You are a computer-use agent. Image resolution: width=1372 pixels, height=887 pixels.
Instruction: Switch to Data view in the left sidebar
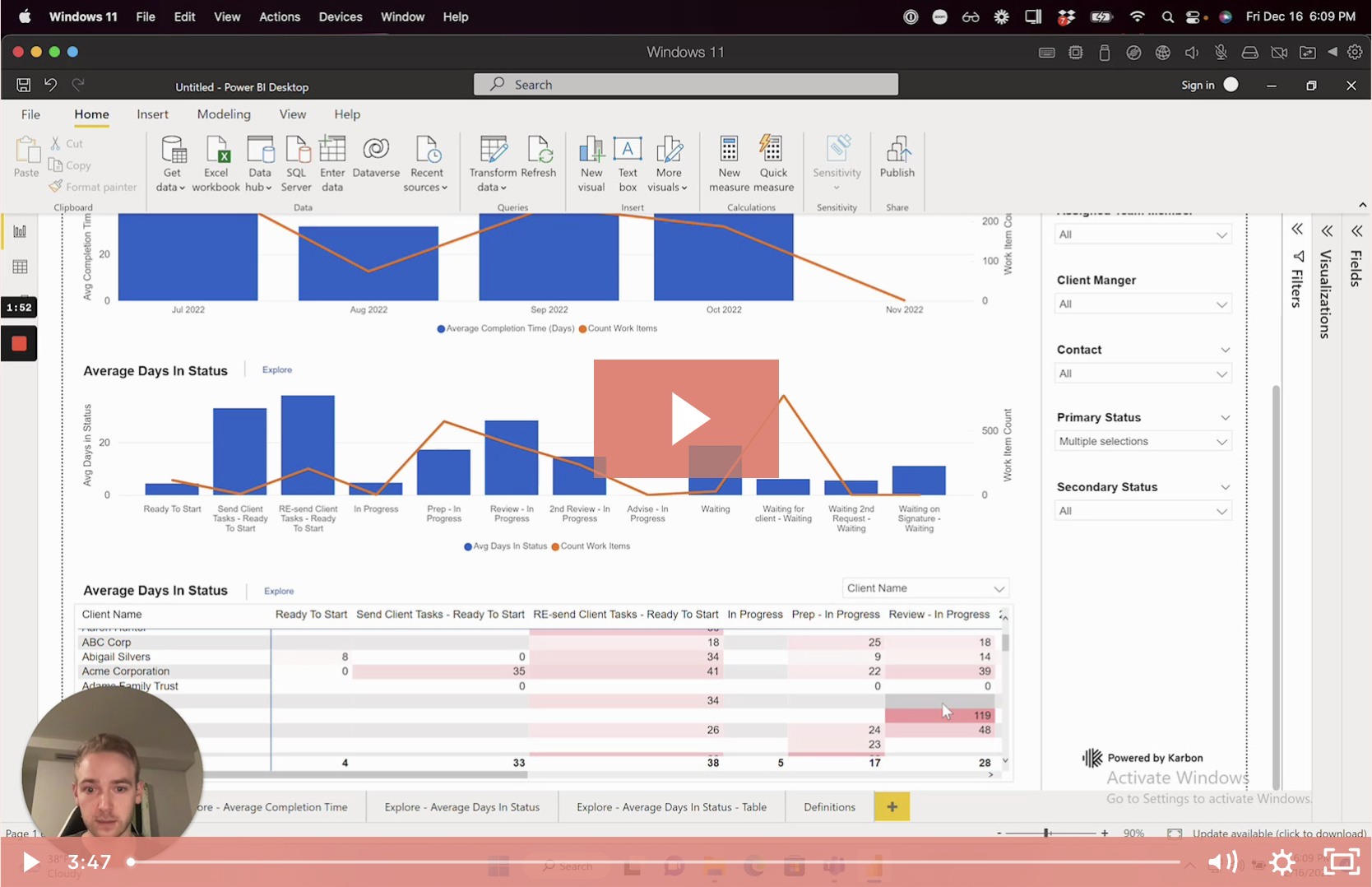19,266
